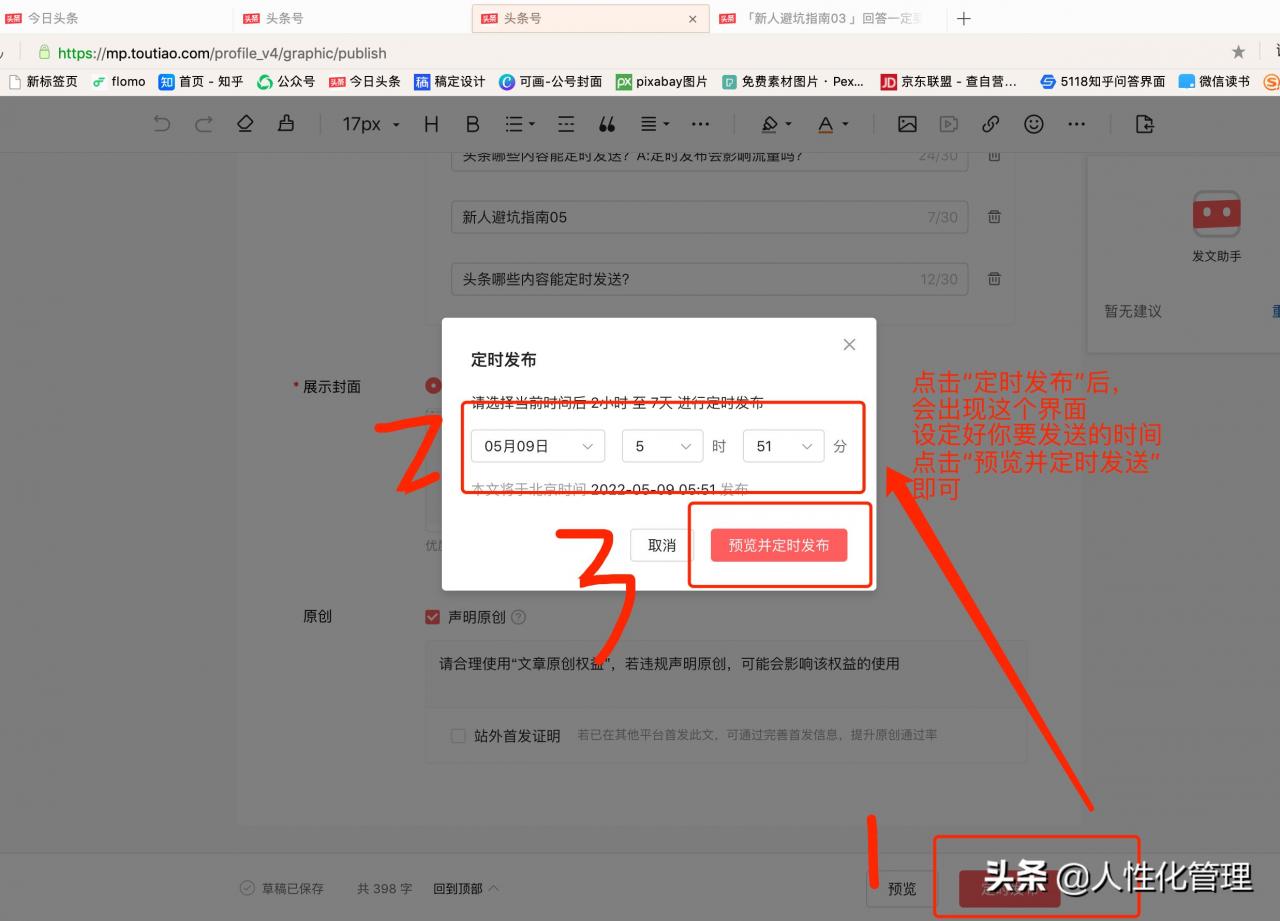Screen dimensions: 1280x921
Task: Open 免费素材图片 Pexels bookmark
Action: click(x=793, y=82)
